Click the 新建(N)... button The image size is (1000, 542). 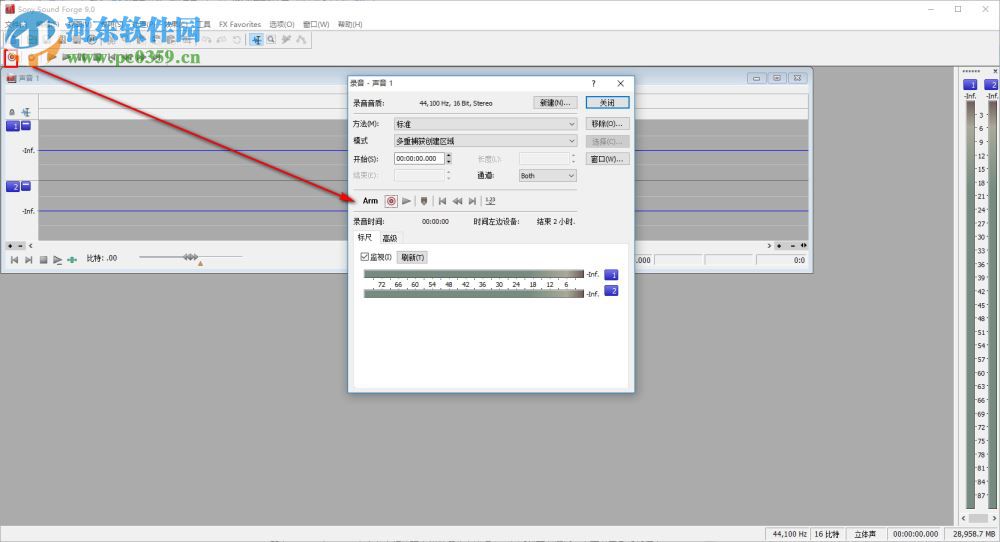pos(555,103)
